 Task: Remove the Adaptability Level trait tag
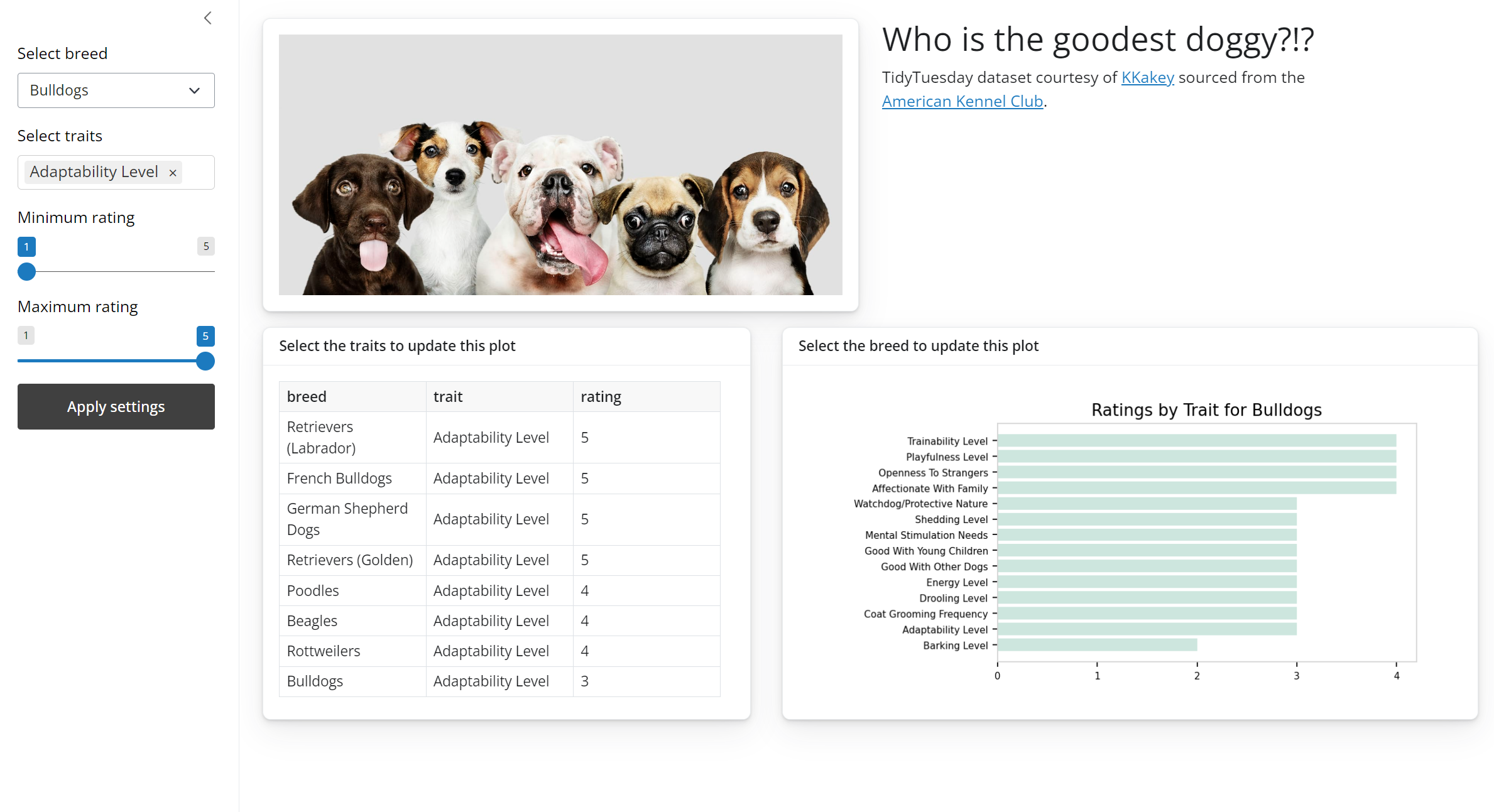point(173,172)
